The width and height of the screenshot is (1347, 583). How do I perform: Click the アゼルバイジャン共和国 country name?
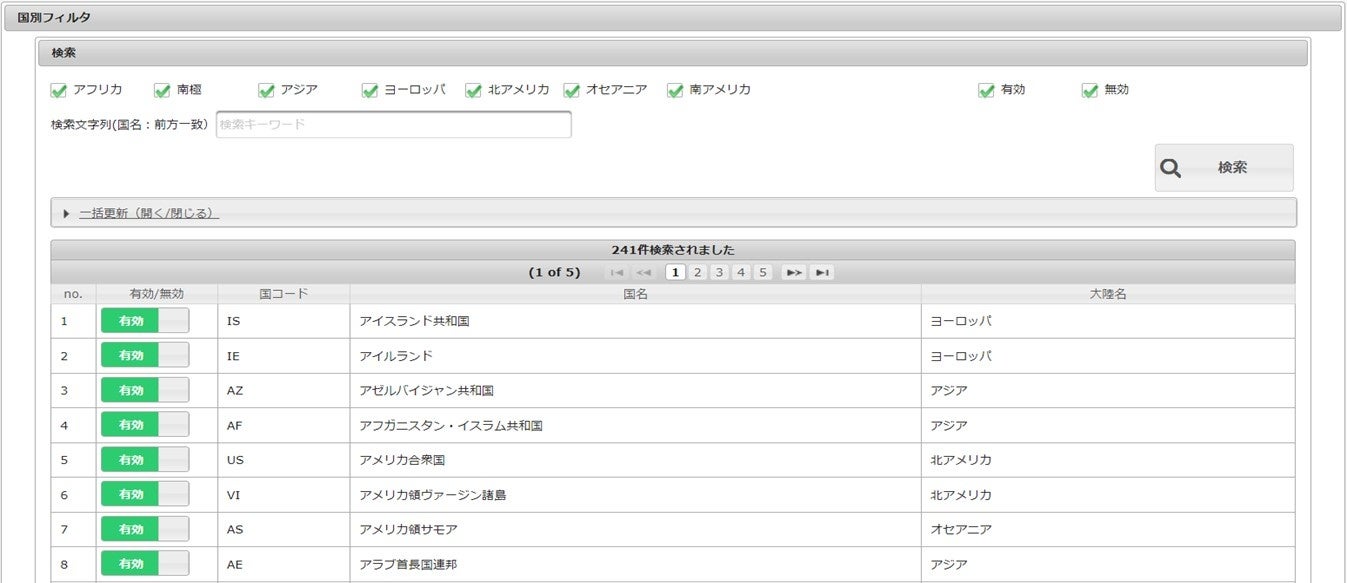point(426,390)
